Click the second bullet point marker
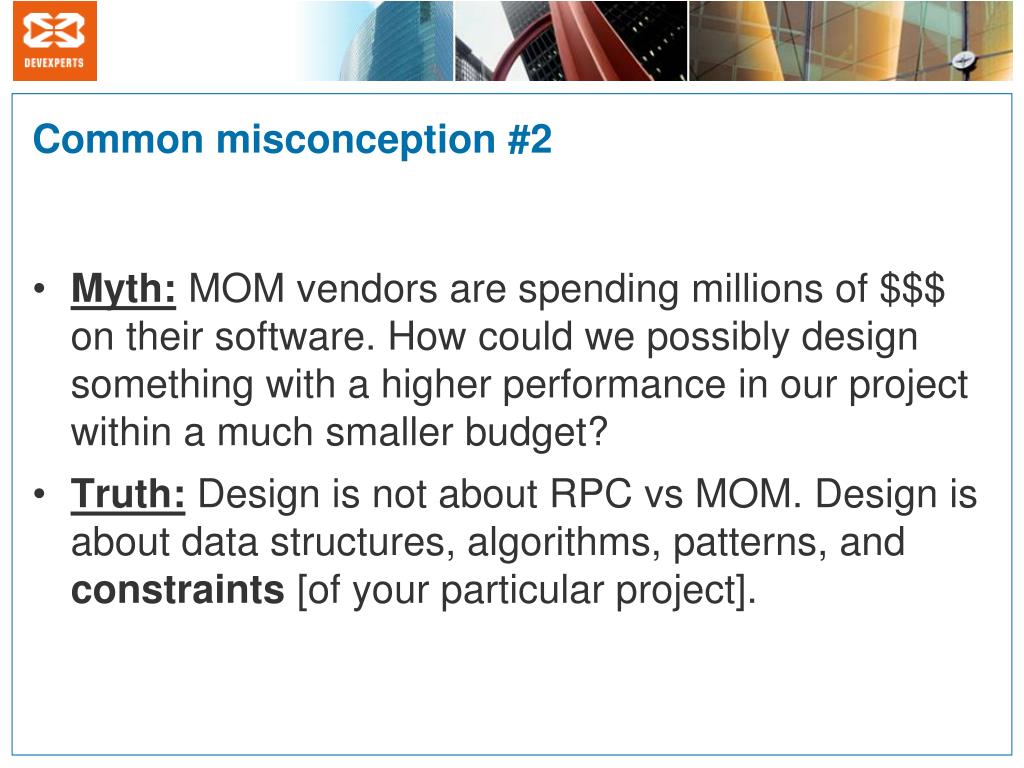Viewport: 1024px width, 768px height. coord(40,493)
